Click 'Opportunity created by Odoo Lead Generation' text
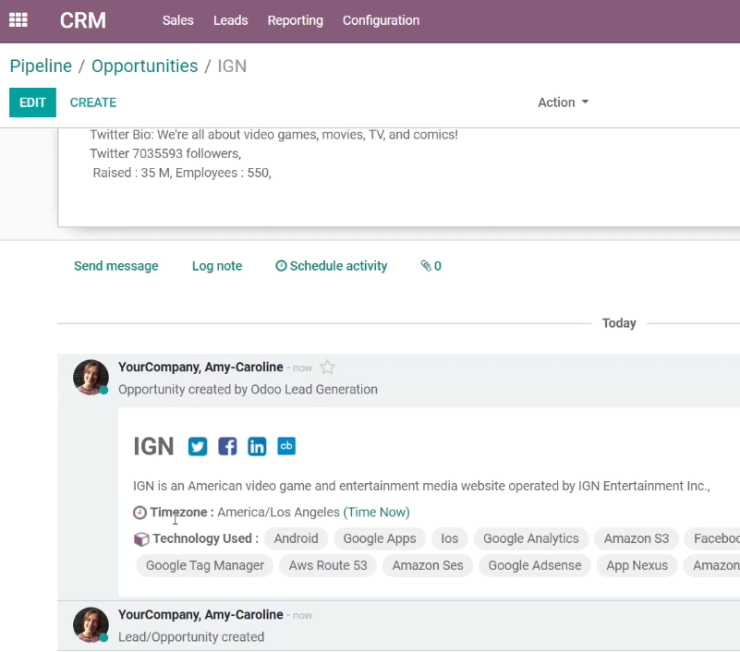Viewport: 740px width, 652px height. [x=248, y=390]
